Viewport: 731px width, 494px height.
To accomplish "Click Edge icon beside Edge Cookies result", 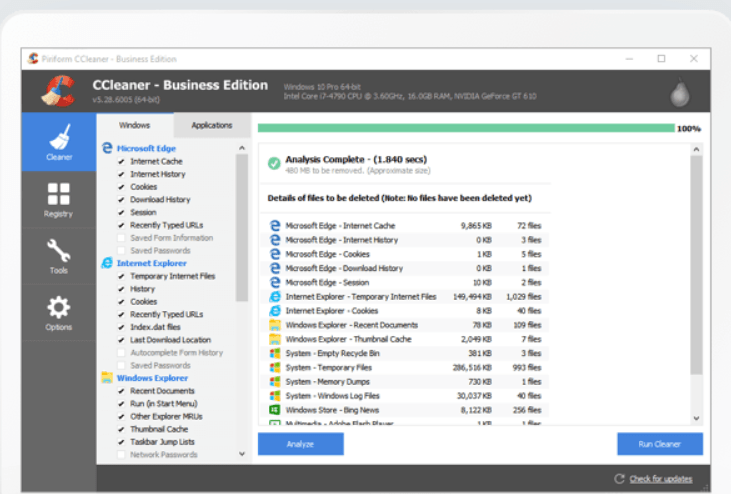I will [275, 254].
